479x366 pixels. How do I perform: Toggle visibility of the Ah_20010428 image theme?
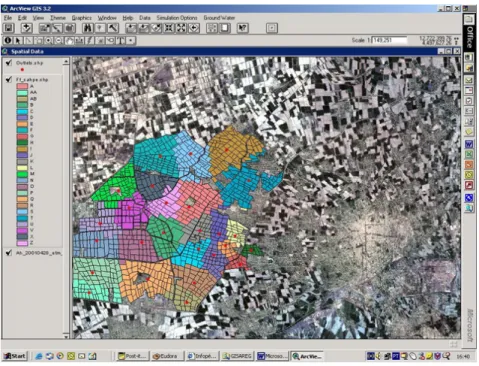[x=9, y=253]
